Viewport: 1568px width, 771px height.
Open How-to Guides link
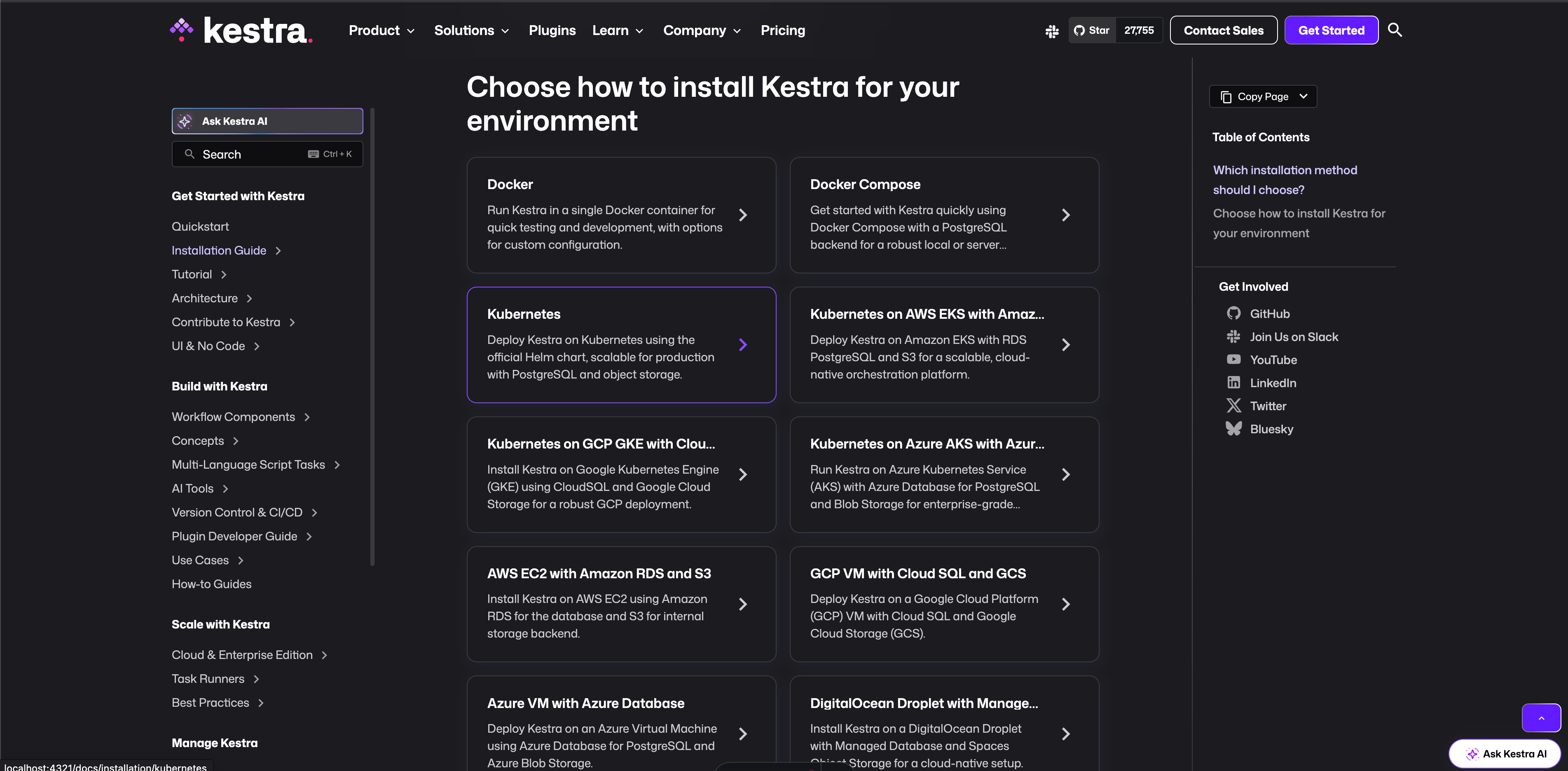click(x=211, y=584)
